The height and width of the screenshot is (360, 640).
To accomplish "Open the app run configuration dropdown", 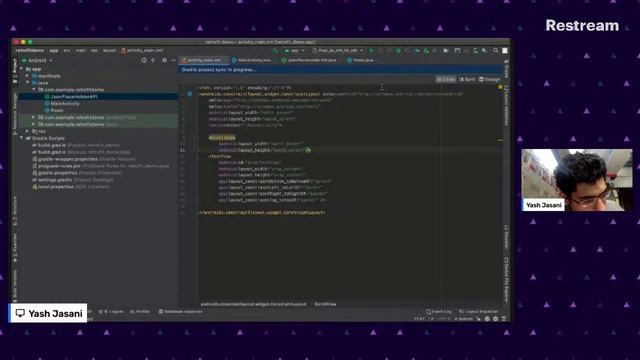I will point(295,51).
